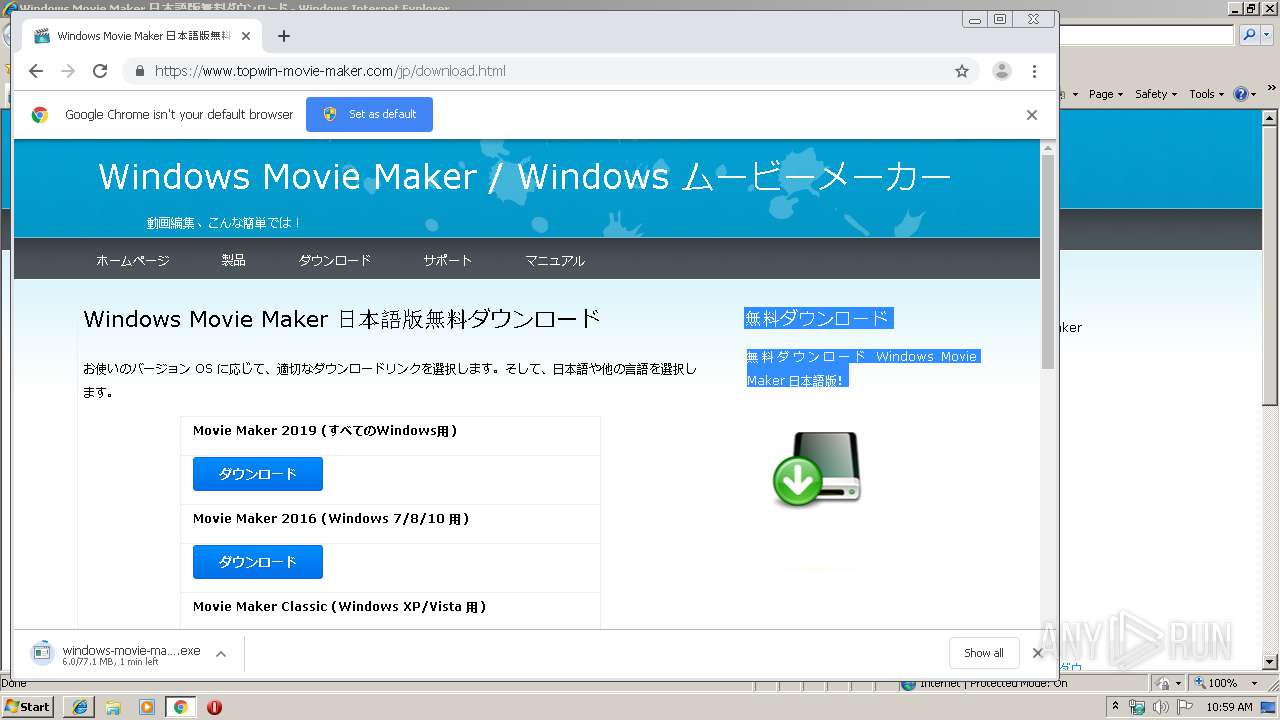The height and width of the screenshot is (720, 1280).
Task: Open the Chrome profile avatar
Action: coord(1001,71)
